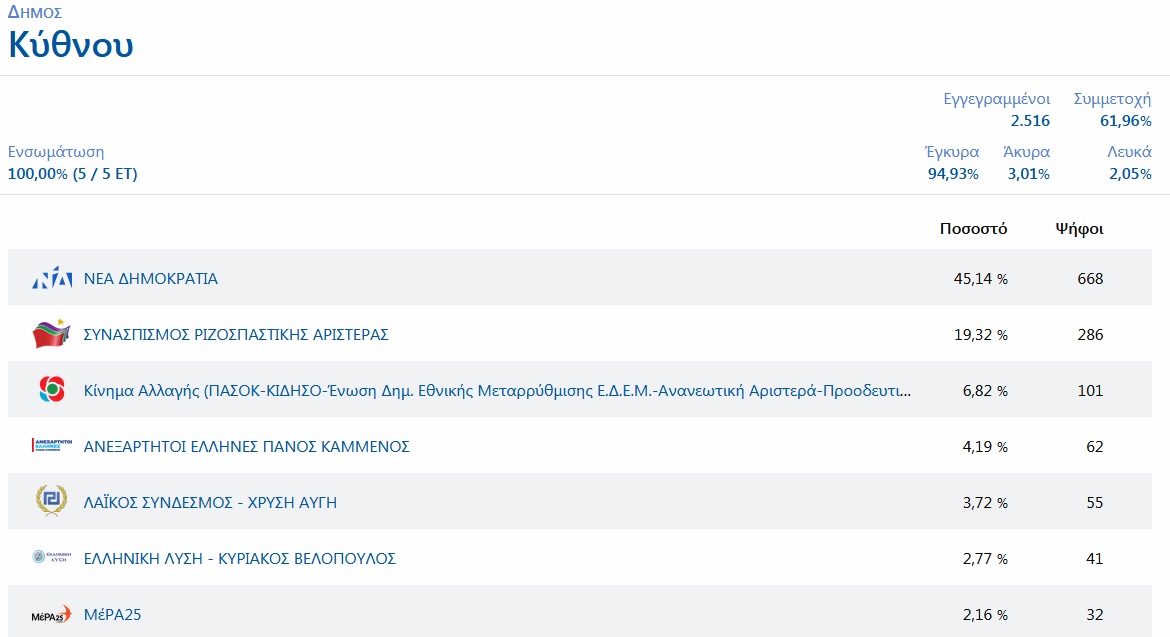Click the Εγγεγραμμένοι registered voters label
This screenshot has height=637, width=1170.
(996, 99)
